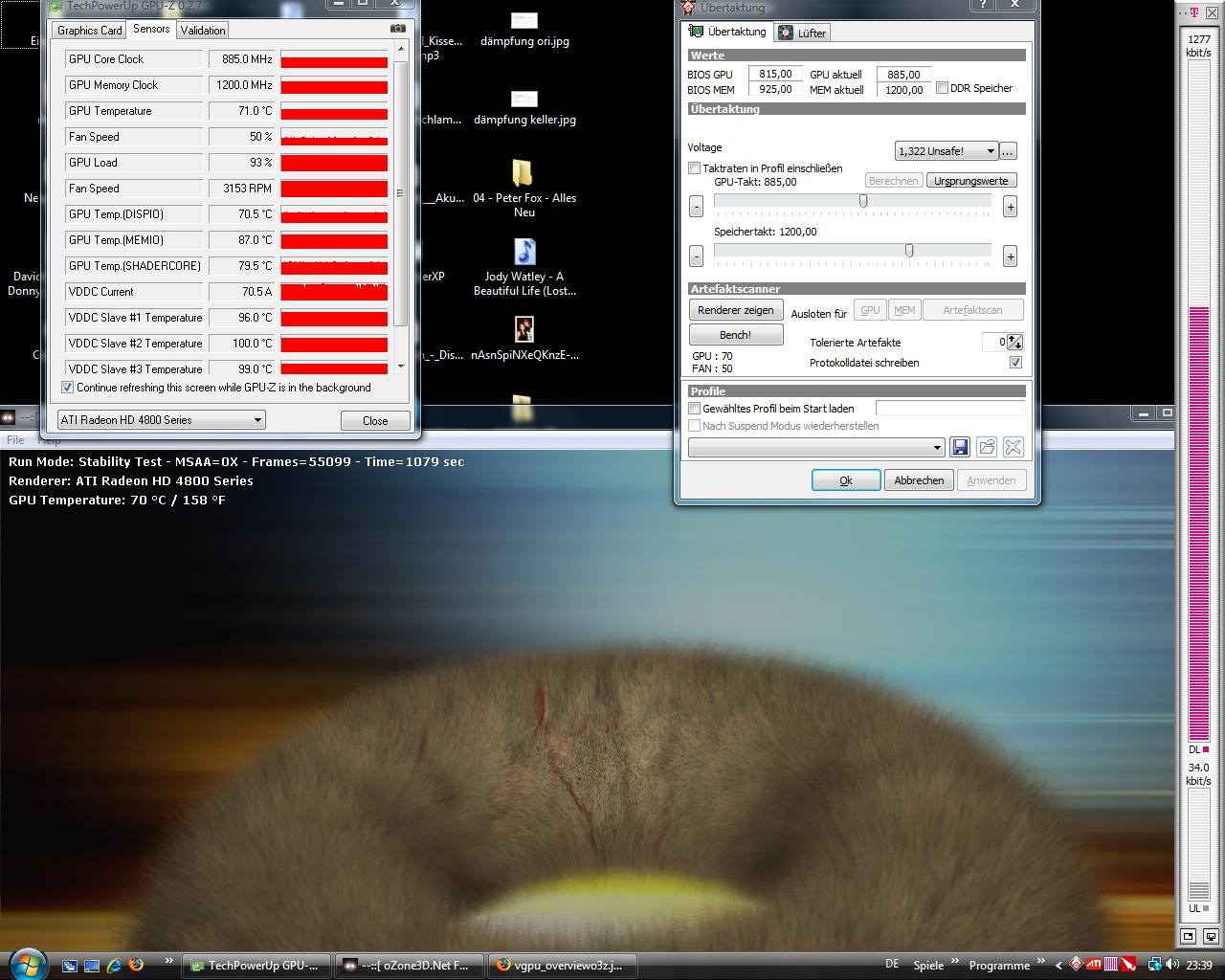Adjust the 'Tolerierte Artefakte' spinner arrows
Viewport: 1225px width, 980px height.
coord(1014,342)
